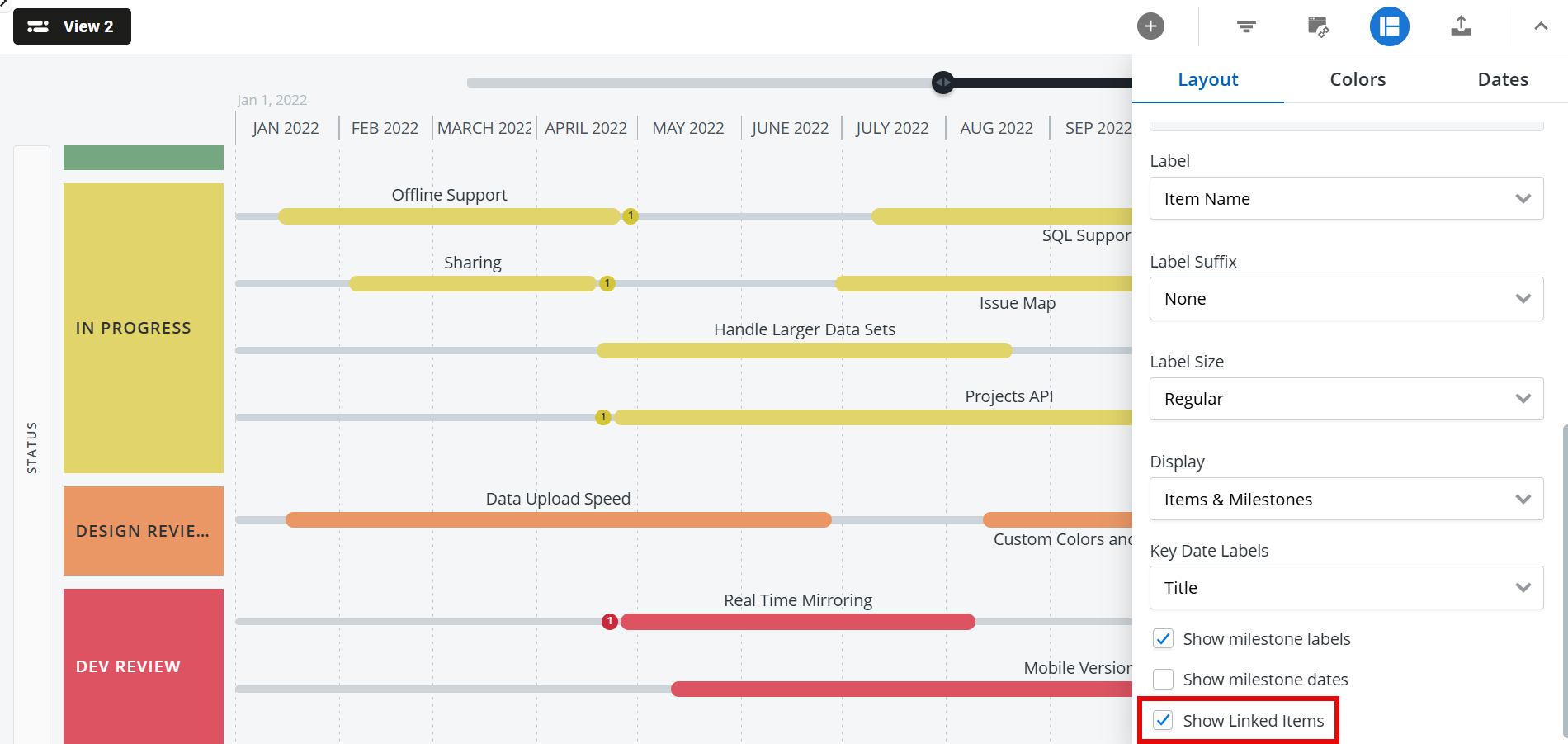This screenshot has width=1568, height=744.
Task: Open the Label dropdown showing Item Name
Action: [x=1346, y=199]
